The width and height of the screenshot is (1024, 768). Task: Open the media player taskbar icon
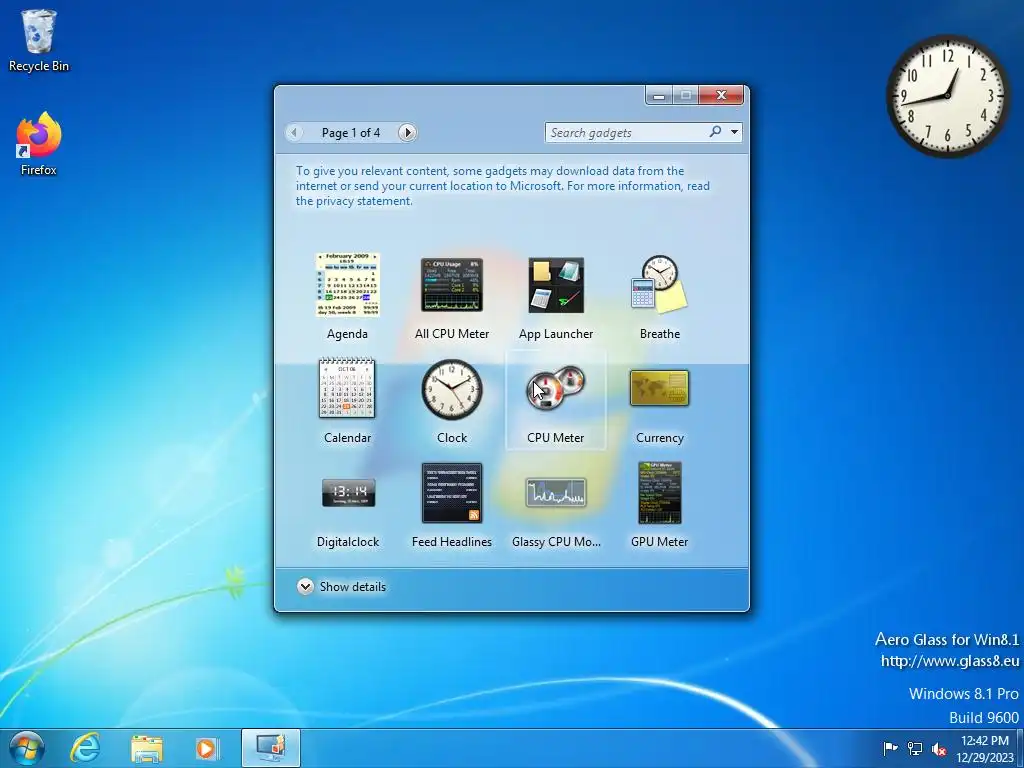(x=208, y=748)
